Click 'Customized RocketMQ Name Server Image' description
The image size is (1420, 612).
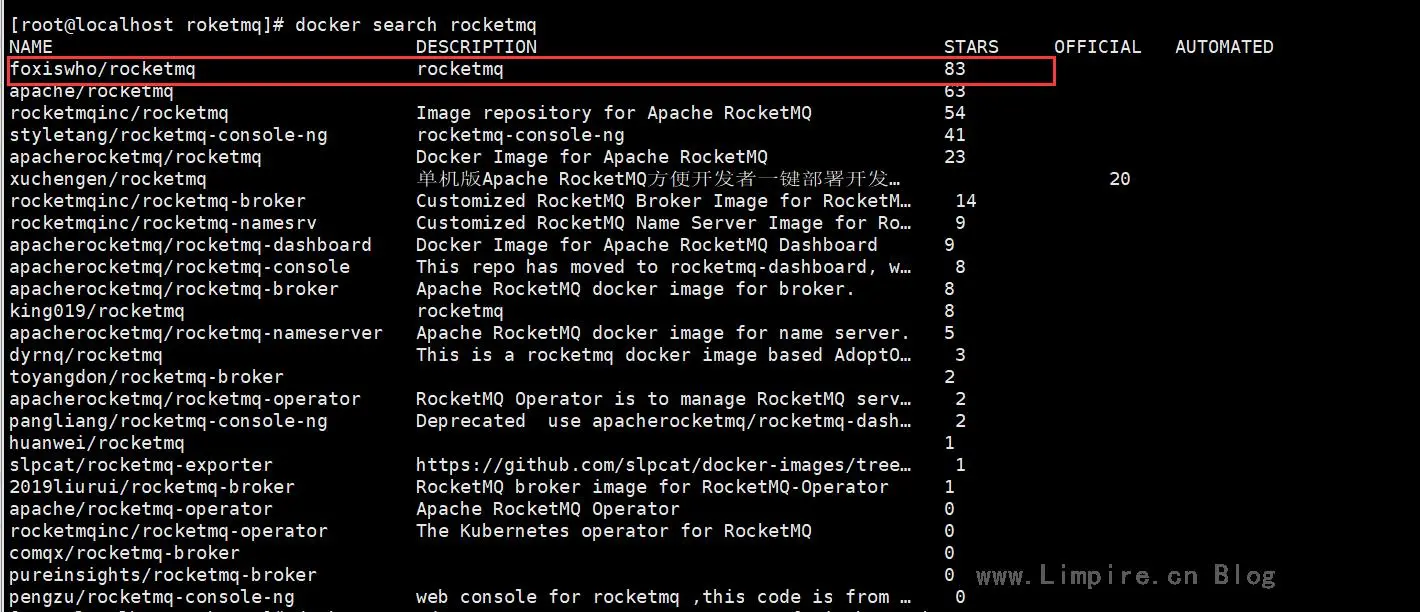664,223
